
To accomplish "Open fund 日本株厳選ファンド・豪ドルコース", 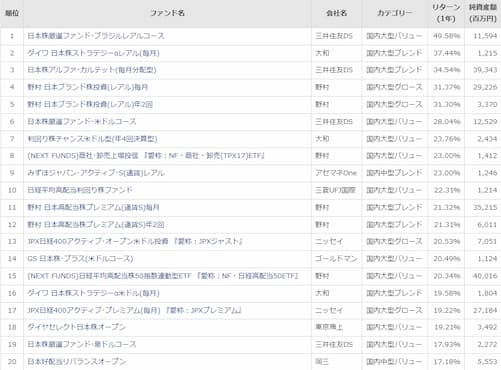I will pos(82,344).
